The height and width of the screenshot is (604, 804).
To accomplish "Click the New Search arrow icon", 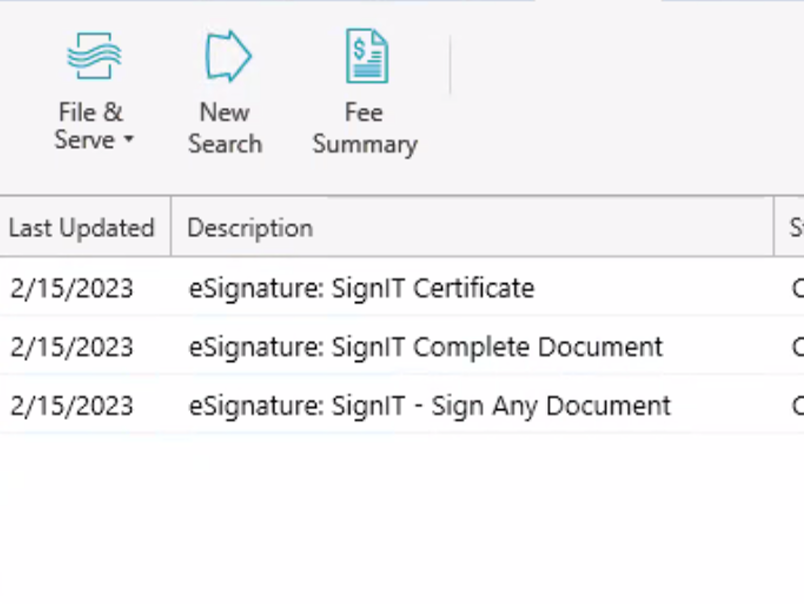I will [x=227, y=56].
